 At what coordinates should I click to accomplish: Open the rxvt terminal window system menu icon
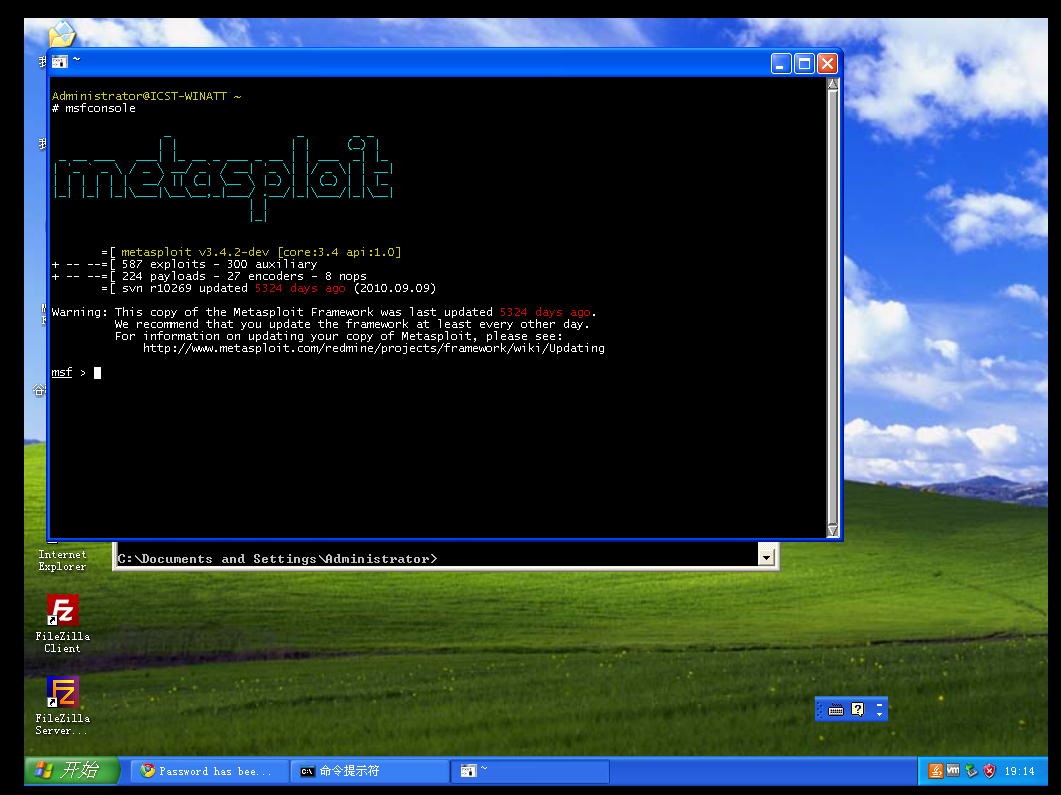[x=60, y=62]
